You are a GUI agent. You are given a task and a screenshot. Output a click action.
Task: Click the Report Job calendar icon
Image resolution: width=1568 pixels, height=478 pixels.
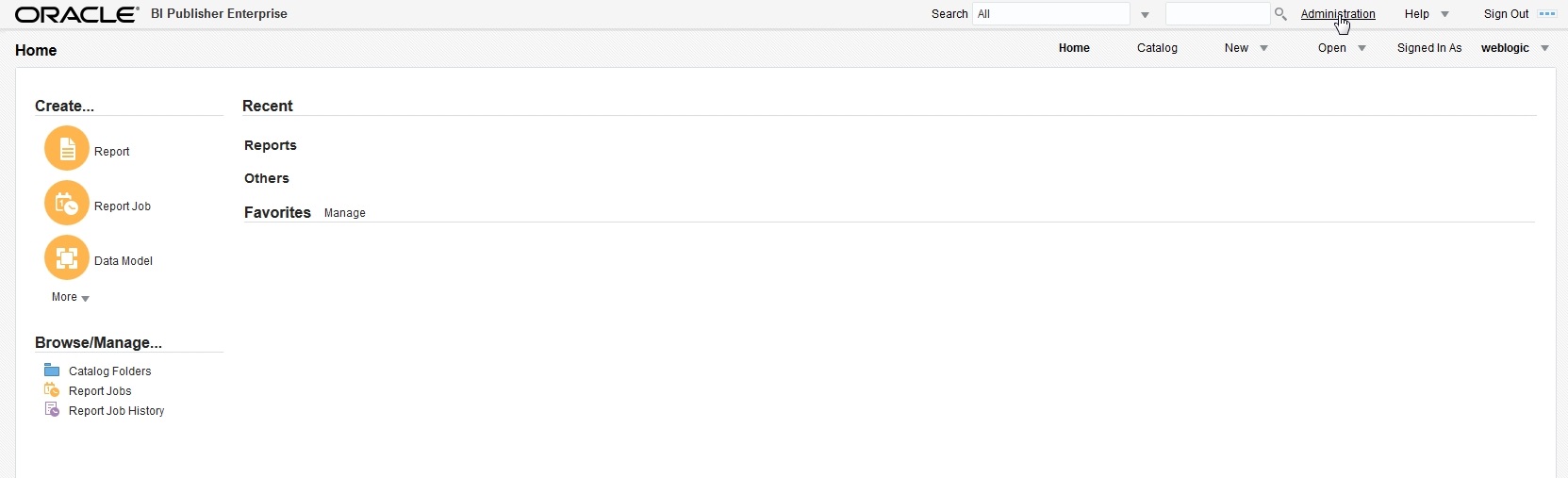tap(67, 204)
